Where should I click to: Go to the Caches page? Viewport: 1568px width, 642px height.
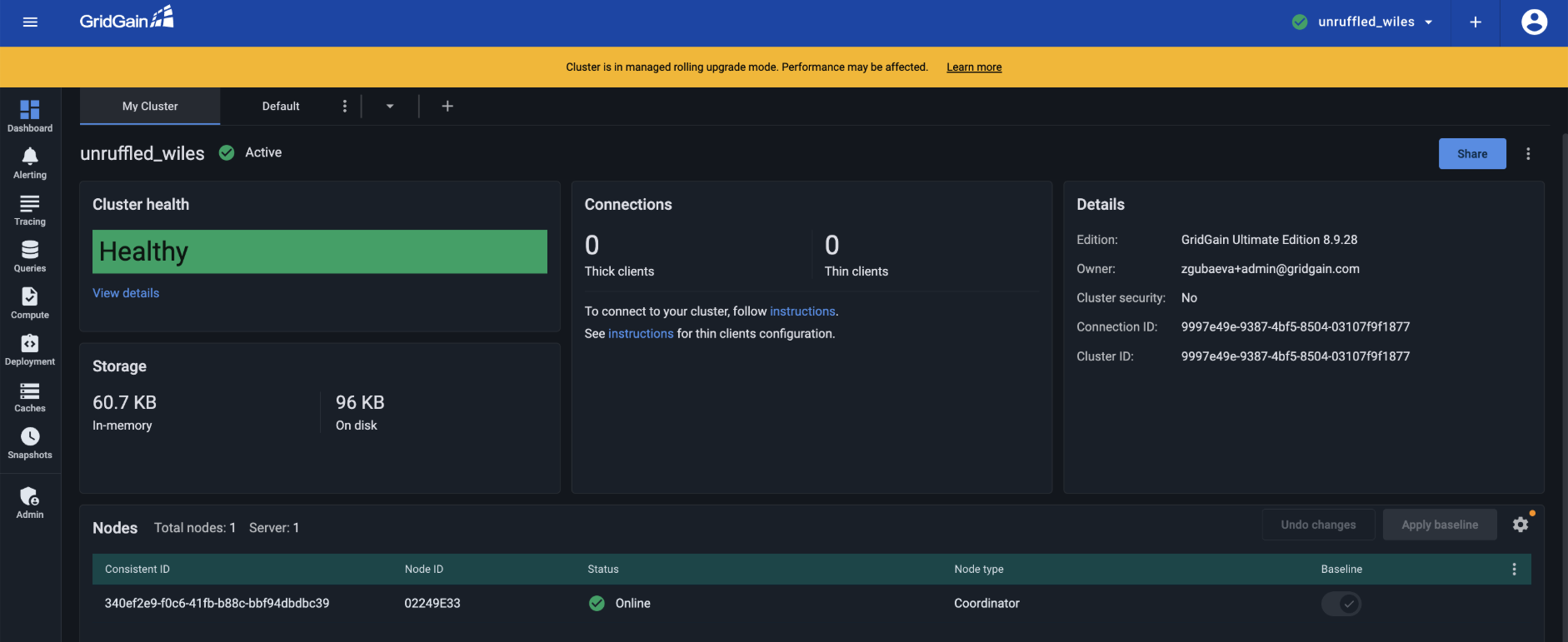pos(30,396)
